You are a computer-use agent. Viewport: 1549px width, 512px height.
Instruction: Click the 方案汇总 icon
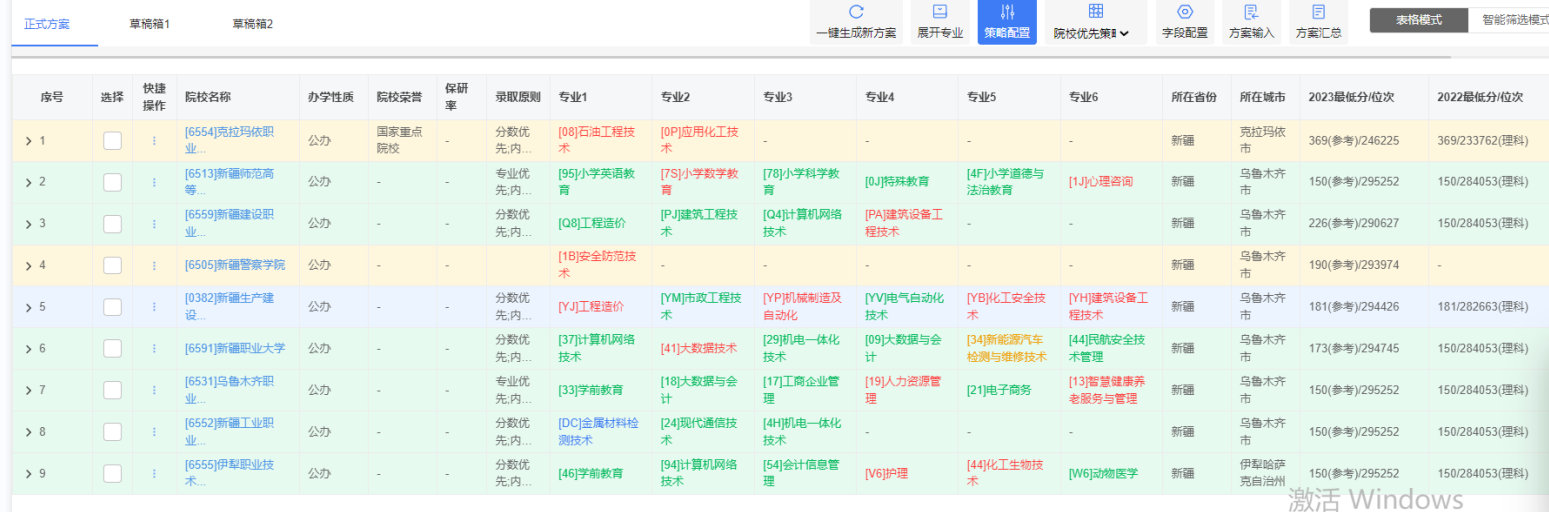coord(1319,12)
